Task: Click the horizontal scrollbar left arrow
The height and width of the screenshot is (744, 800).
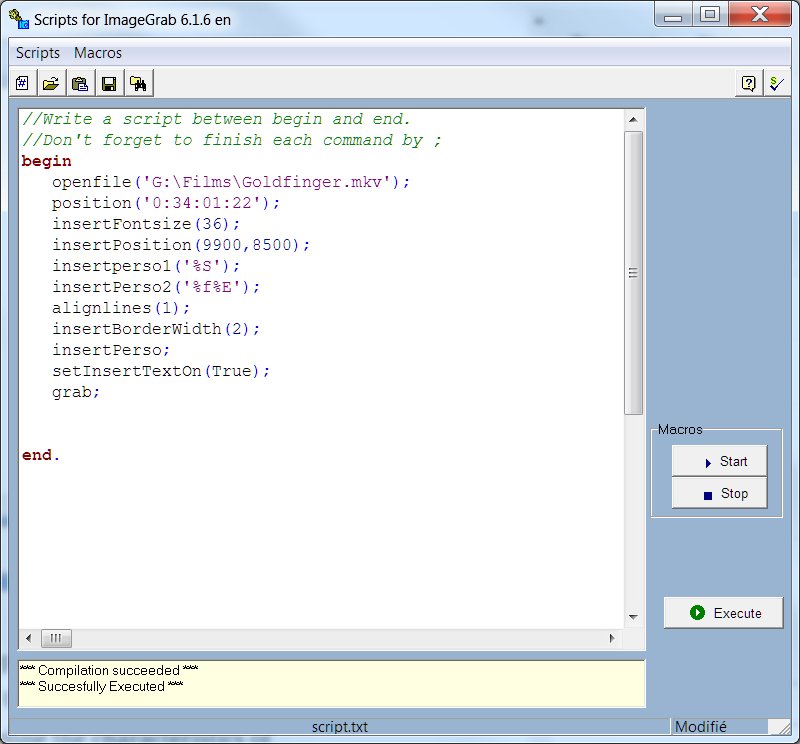Action: (x=29, y=638)
